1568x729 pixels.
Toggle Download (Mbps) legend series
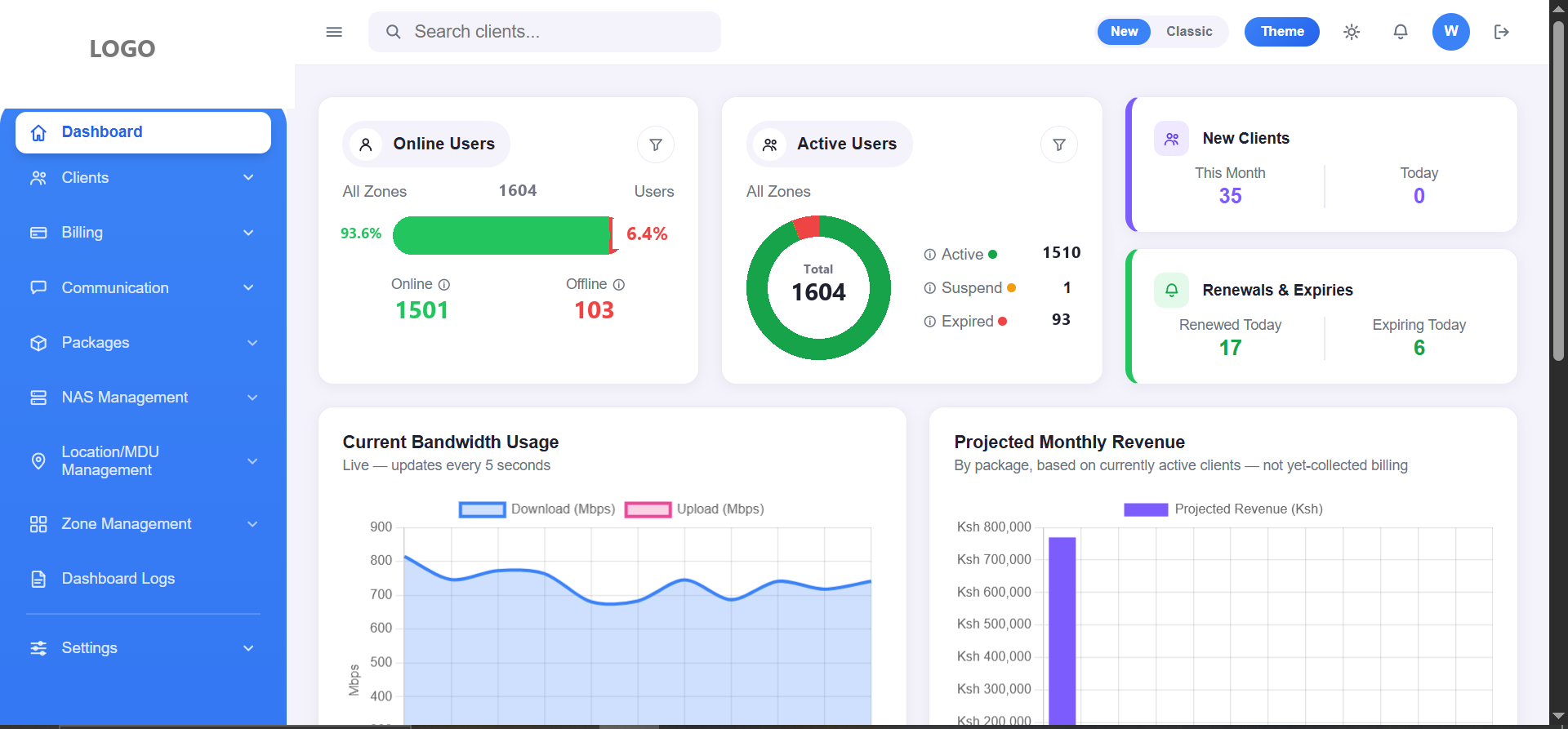[x=537, y=509]
